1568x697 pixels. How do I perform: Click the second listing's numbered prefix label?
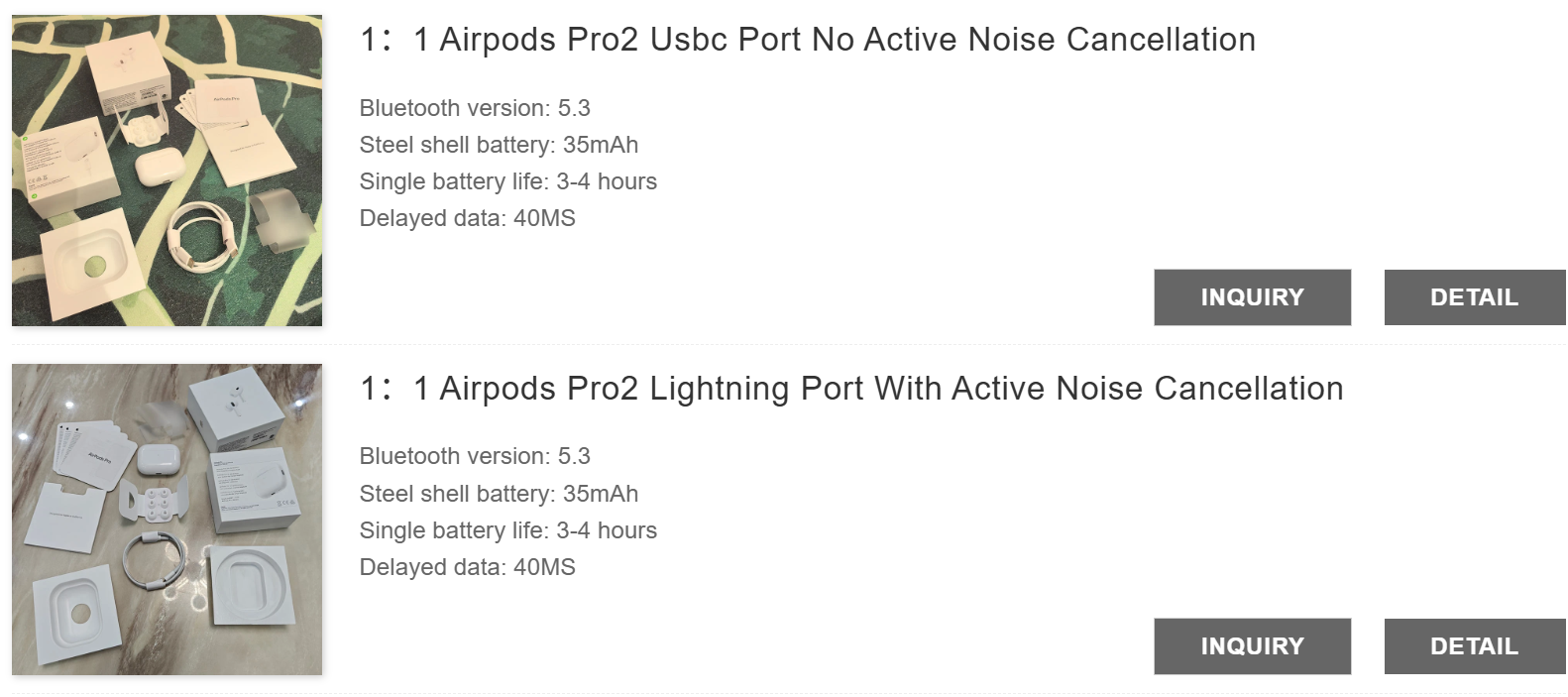pyautogui.click(x=372, y=388)
